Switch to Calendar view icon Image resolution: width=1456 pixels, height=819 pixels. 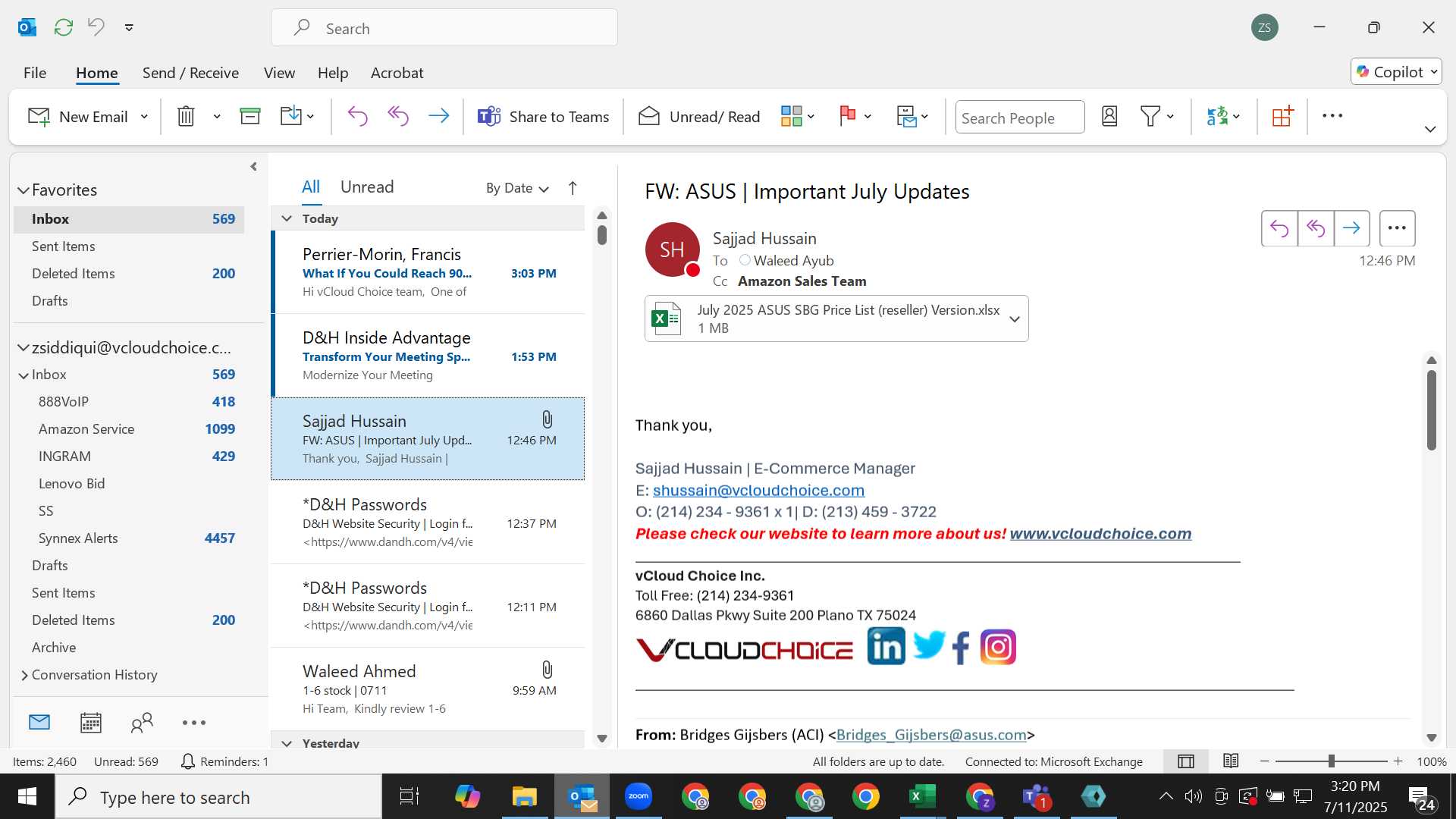91,723
